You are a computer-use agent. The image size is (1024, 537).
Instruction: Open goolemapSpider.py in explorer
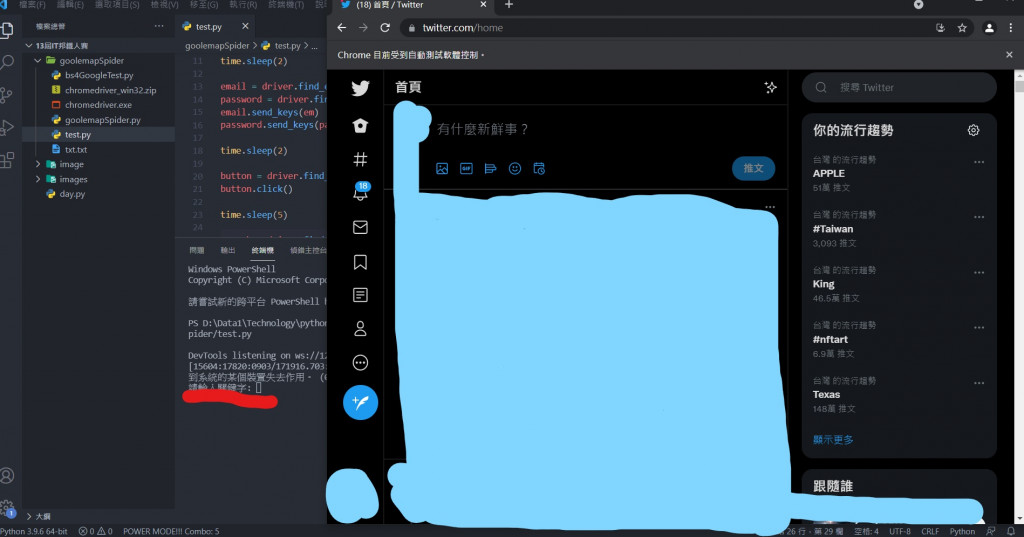(x=103, y=120)
